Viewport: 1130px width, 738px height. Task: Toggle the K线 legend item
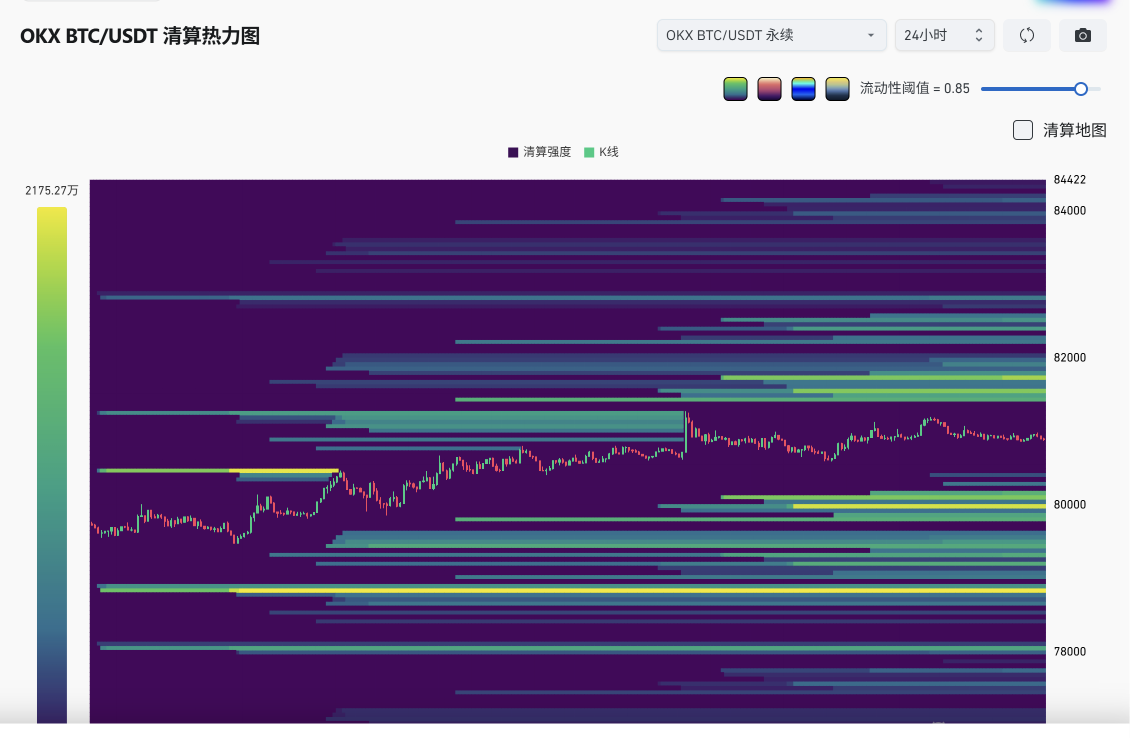tap(601, 152)
